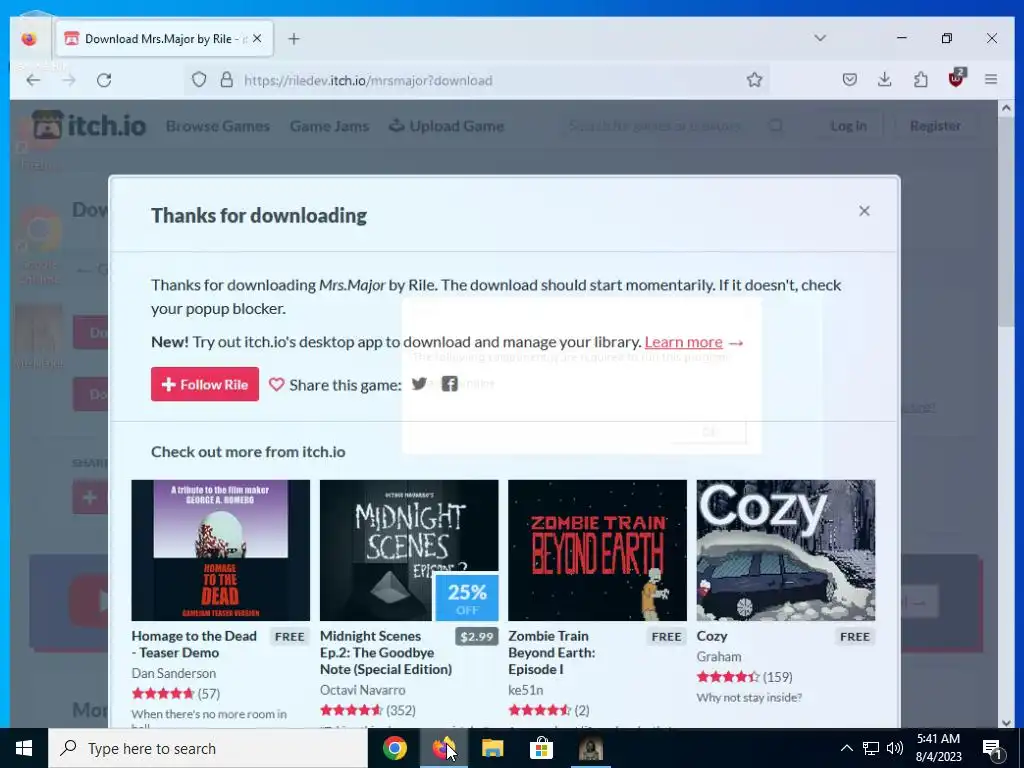Click the itch.io logo
The image size is (1024, 768).
[x=89, y=125]
